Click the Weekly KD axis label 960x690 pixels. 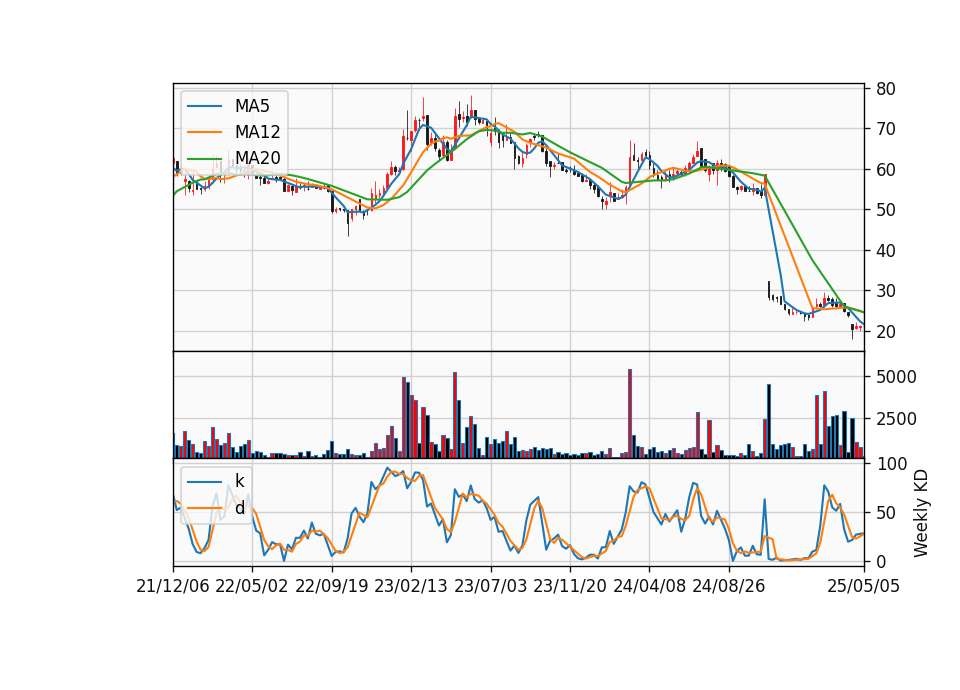[x=920, y=513]
